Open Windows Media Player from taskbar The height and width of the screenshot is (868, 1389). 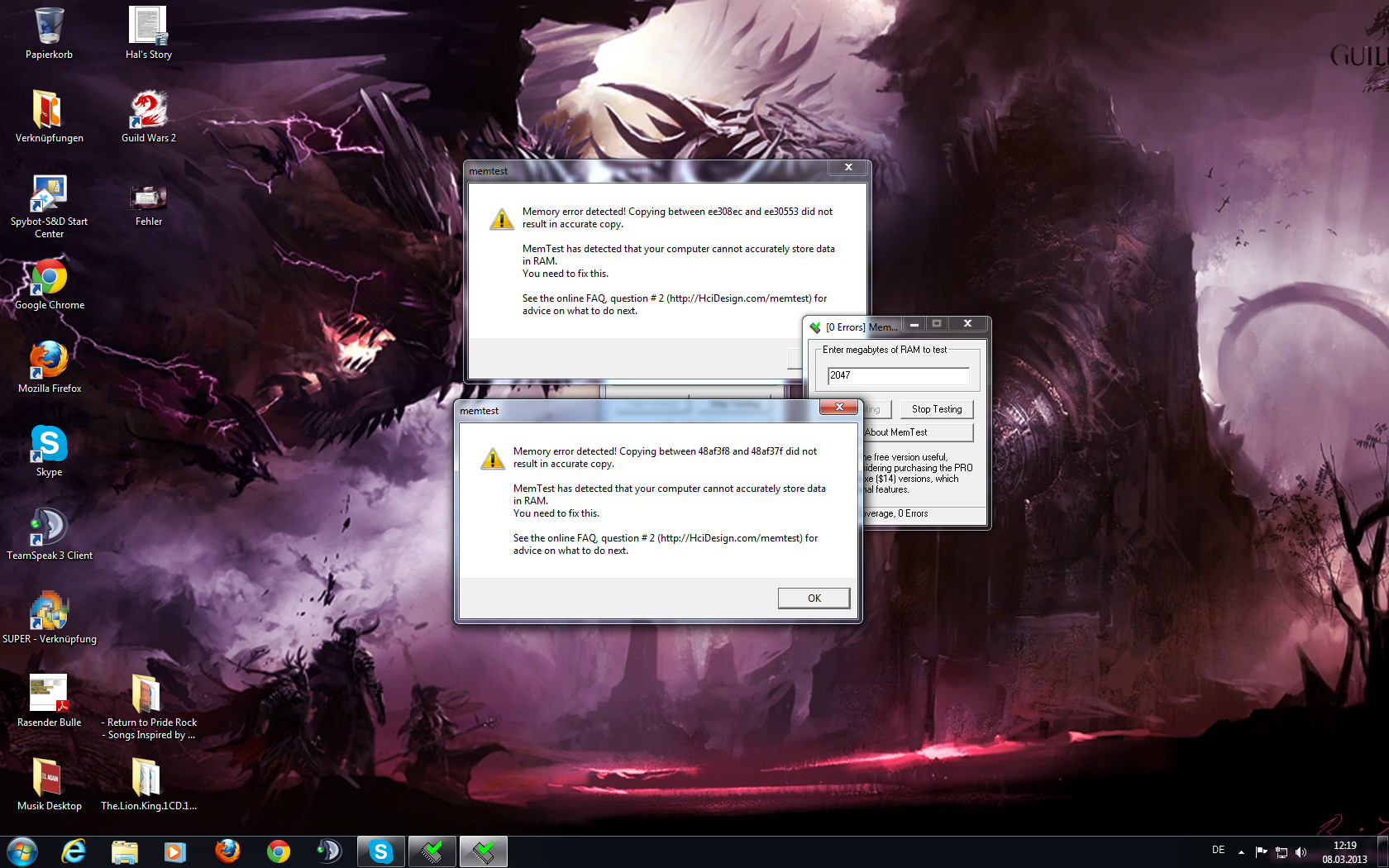175,851
